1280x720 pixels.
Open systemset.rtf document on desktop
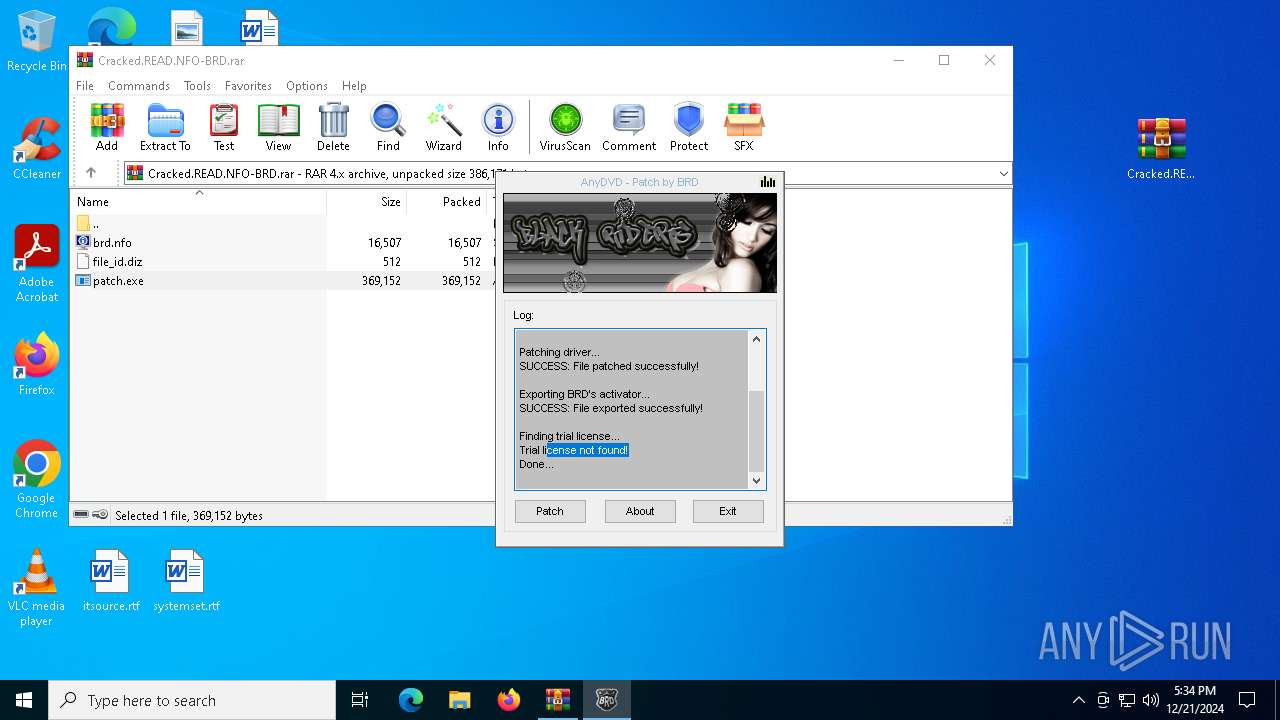pyautogui.click(x=186, y=580)
